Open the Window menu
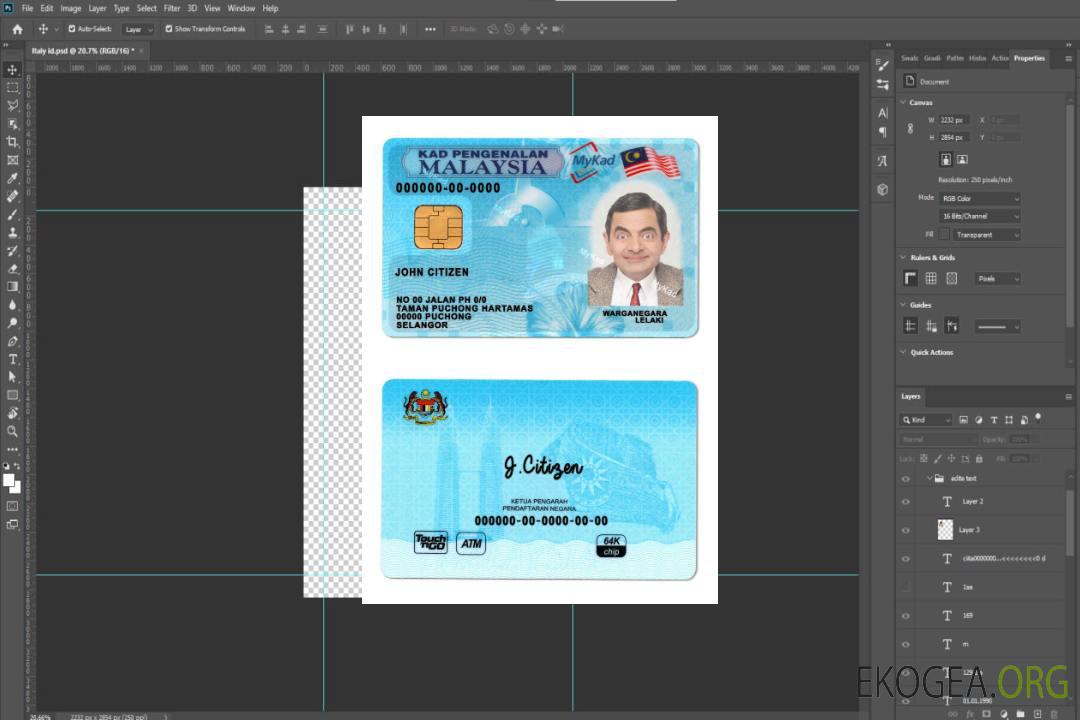The width and height of the screenshot is (1080, 720). pyautogui.click(x=241, y=8)
